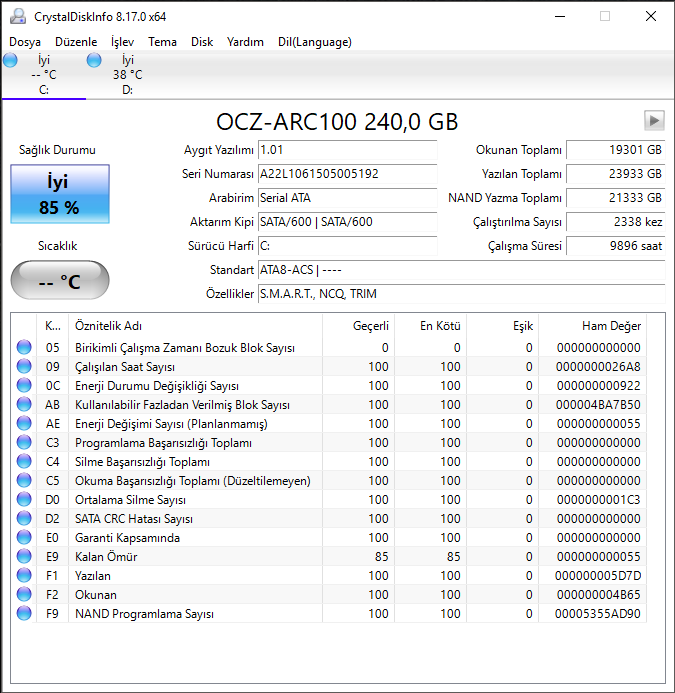Click raw value 000004BA7B50
Screen dimensions: 675x693
point(598,404)
